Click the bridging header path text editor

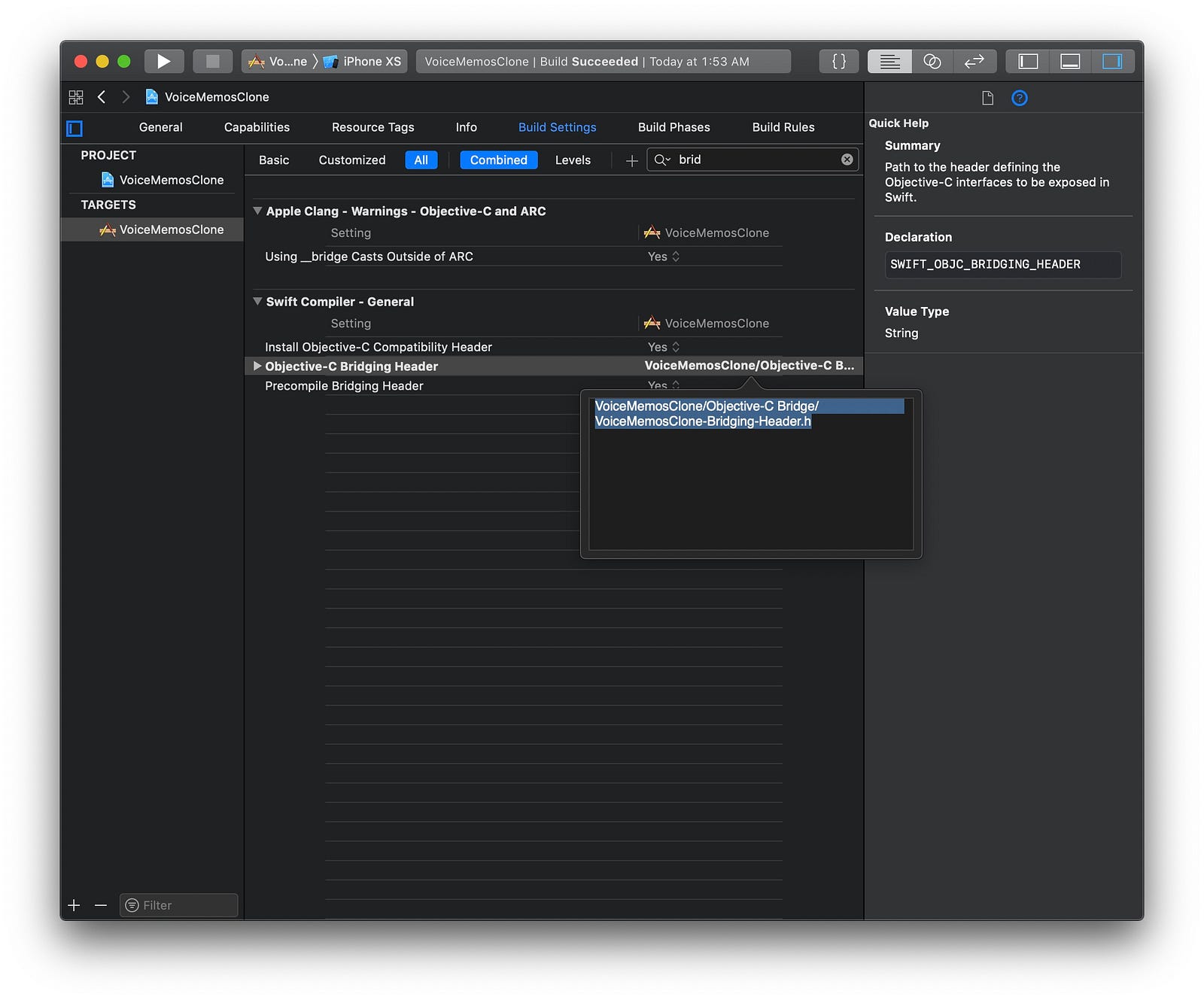[751, 474]
